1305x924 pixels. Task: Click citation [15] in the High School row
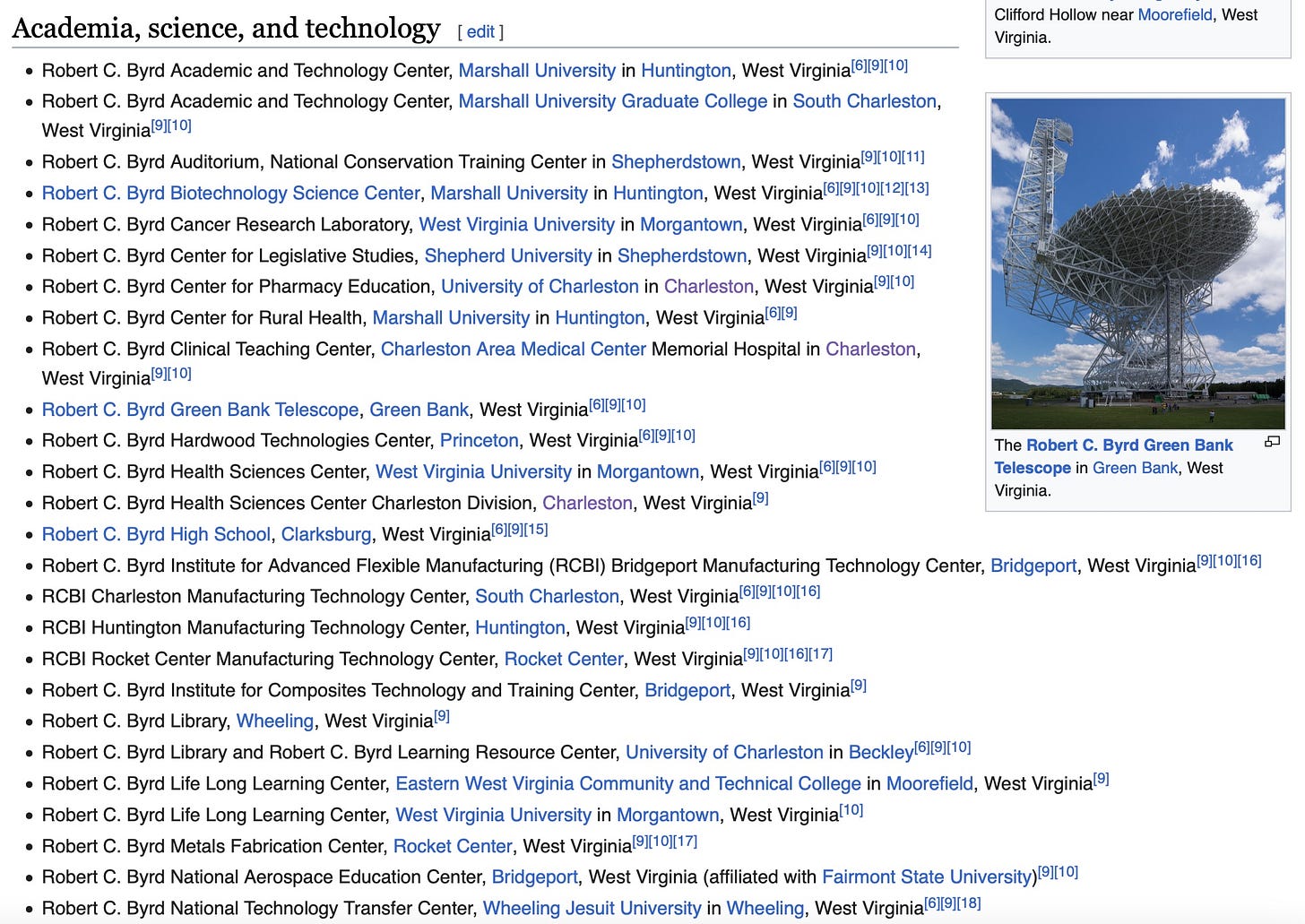pyautogui.click(x=536, y=530)
